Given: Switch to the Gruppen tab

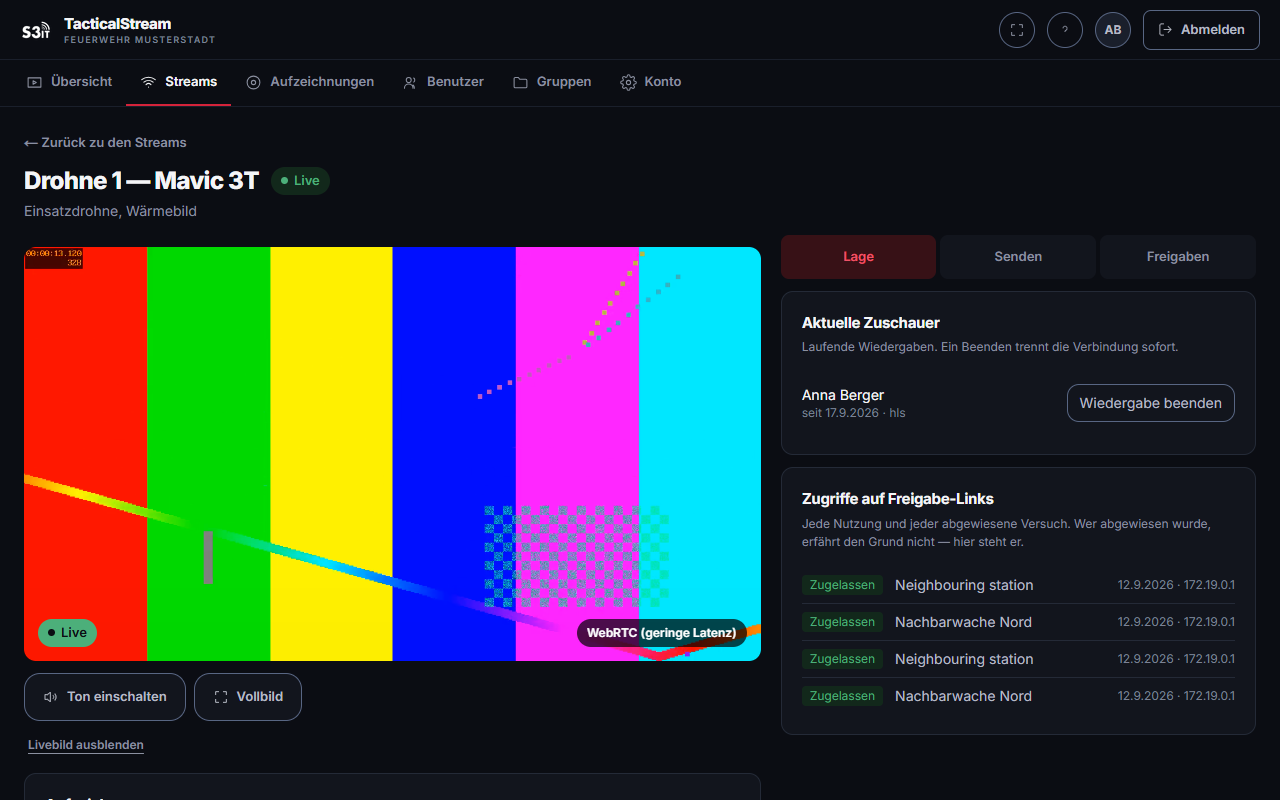Looking at the screenshot, I should point(552,82).
